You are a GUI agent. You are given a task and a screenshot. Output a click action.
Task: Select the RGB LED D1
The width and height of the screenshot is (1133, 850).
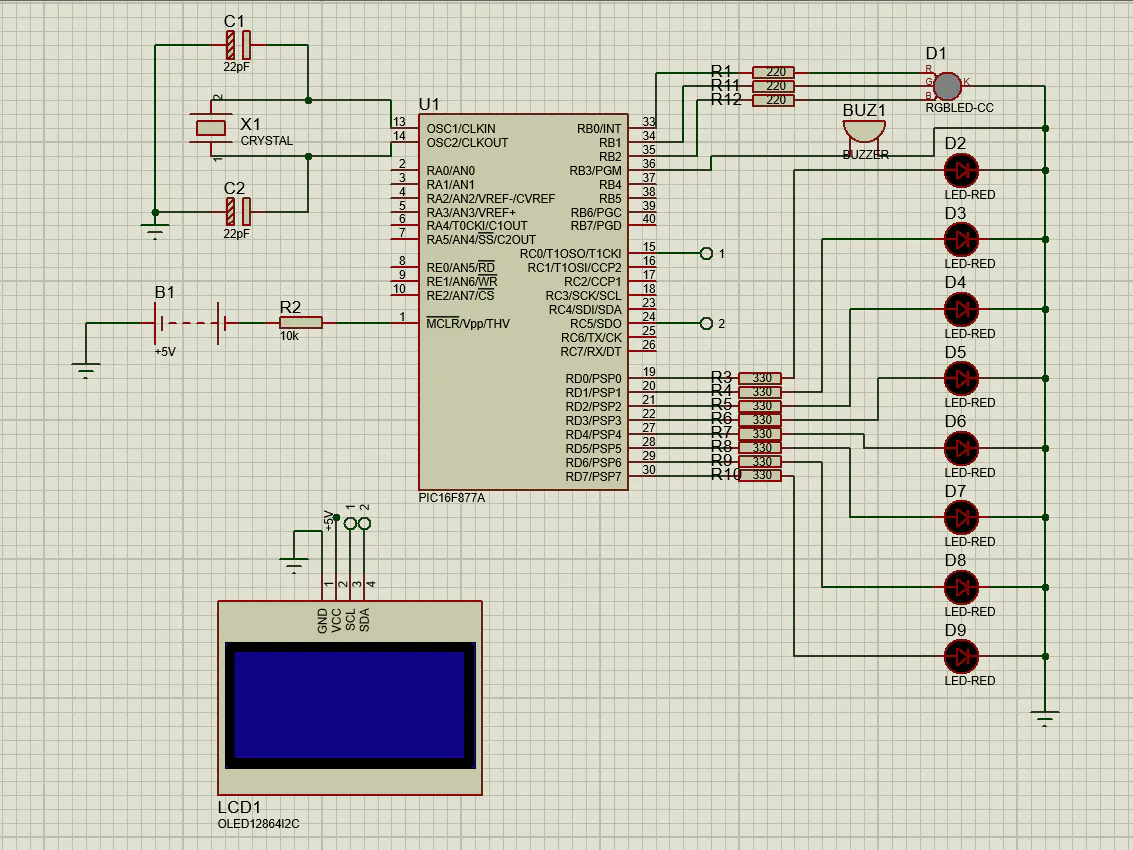[x=947, y=86]
